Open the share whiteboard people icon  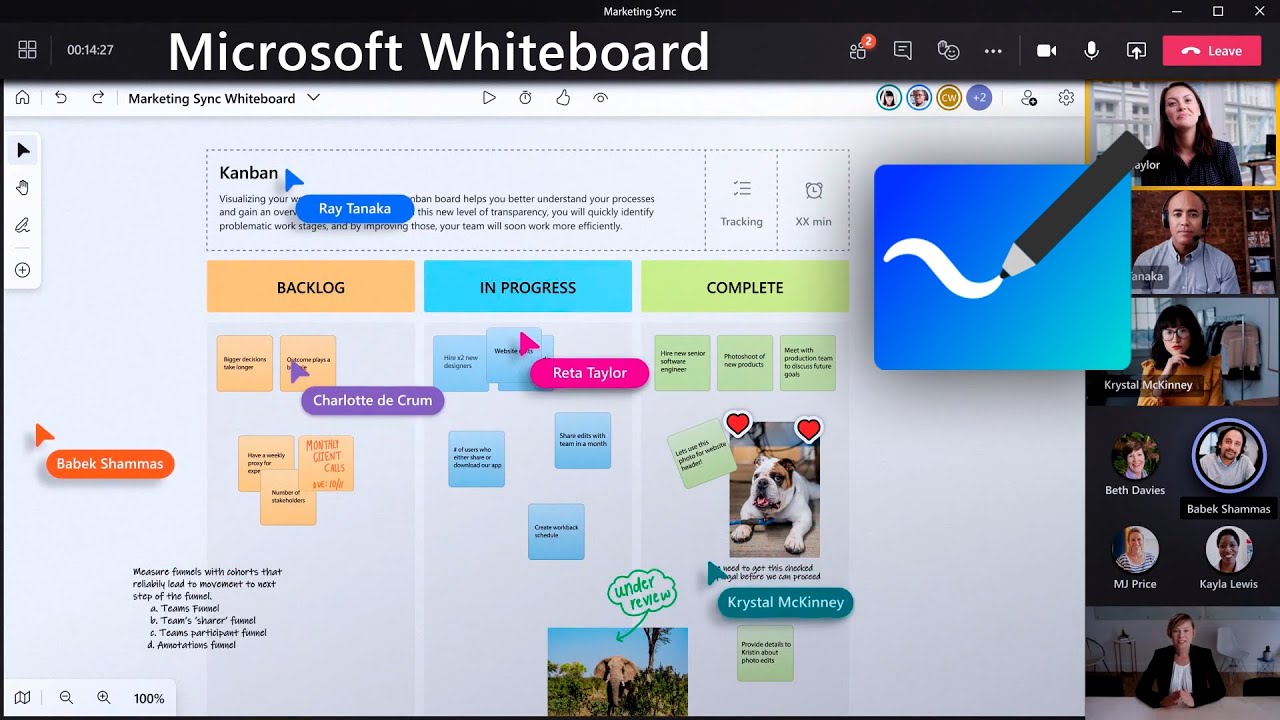click(1028, 98)
